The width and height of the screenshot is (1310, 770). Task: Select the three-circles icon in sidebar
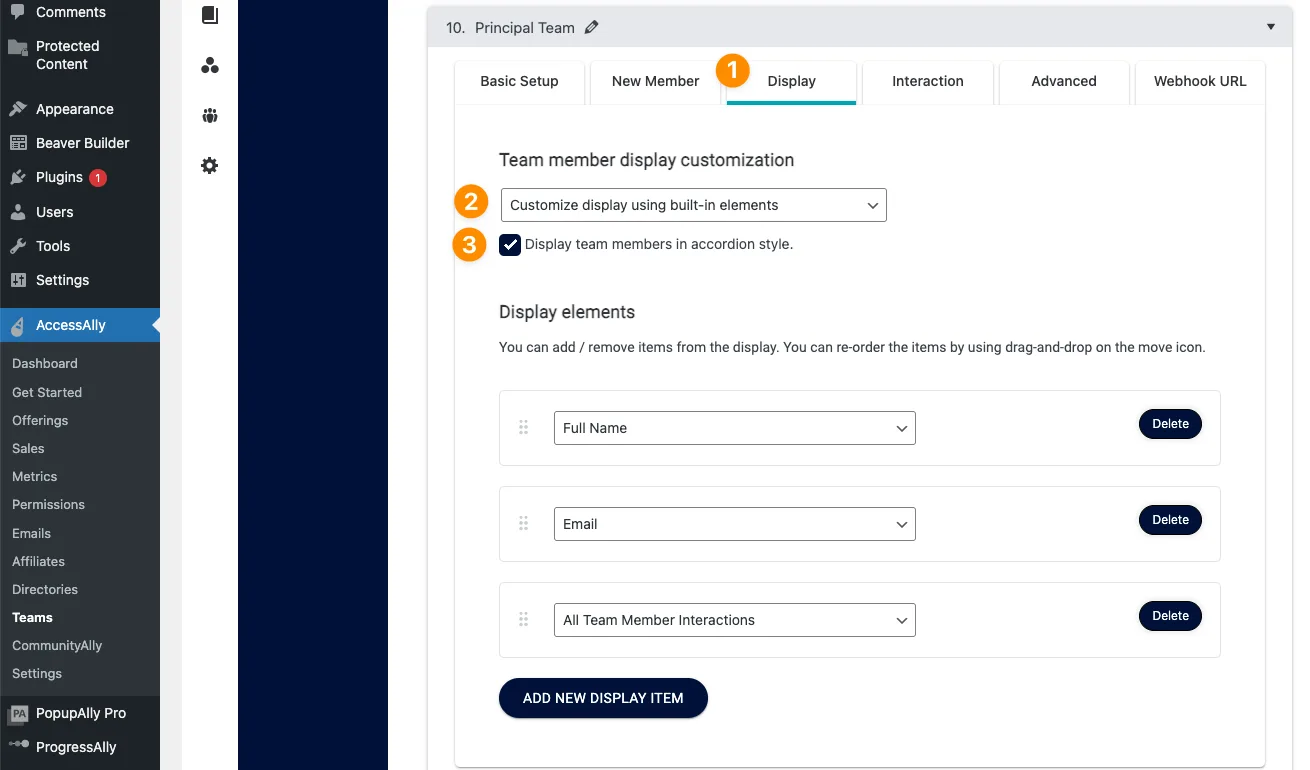[x=209, y=66]
